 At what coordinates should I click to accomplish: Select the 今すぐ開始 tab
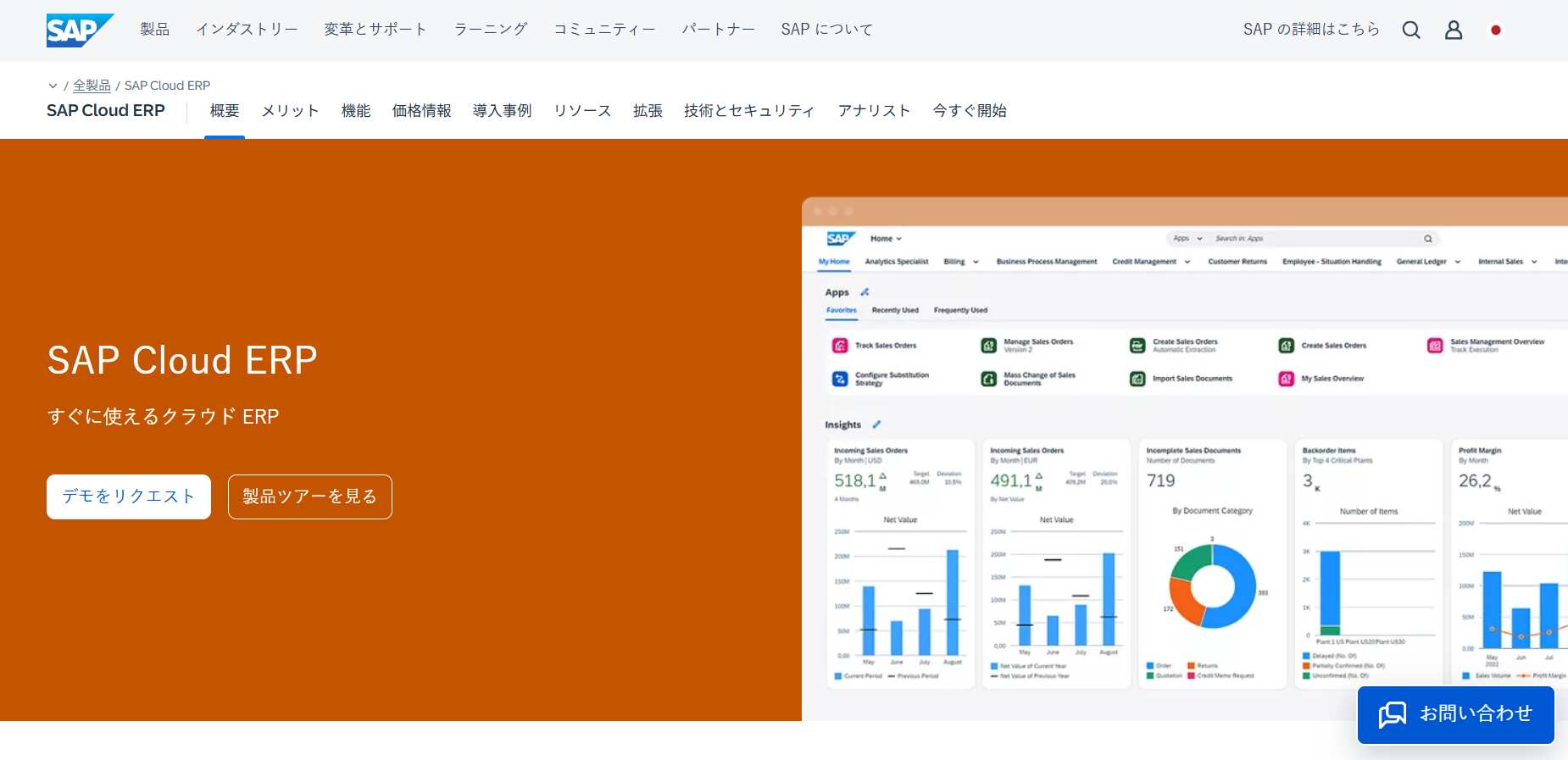coord(970,111)
